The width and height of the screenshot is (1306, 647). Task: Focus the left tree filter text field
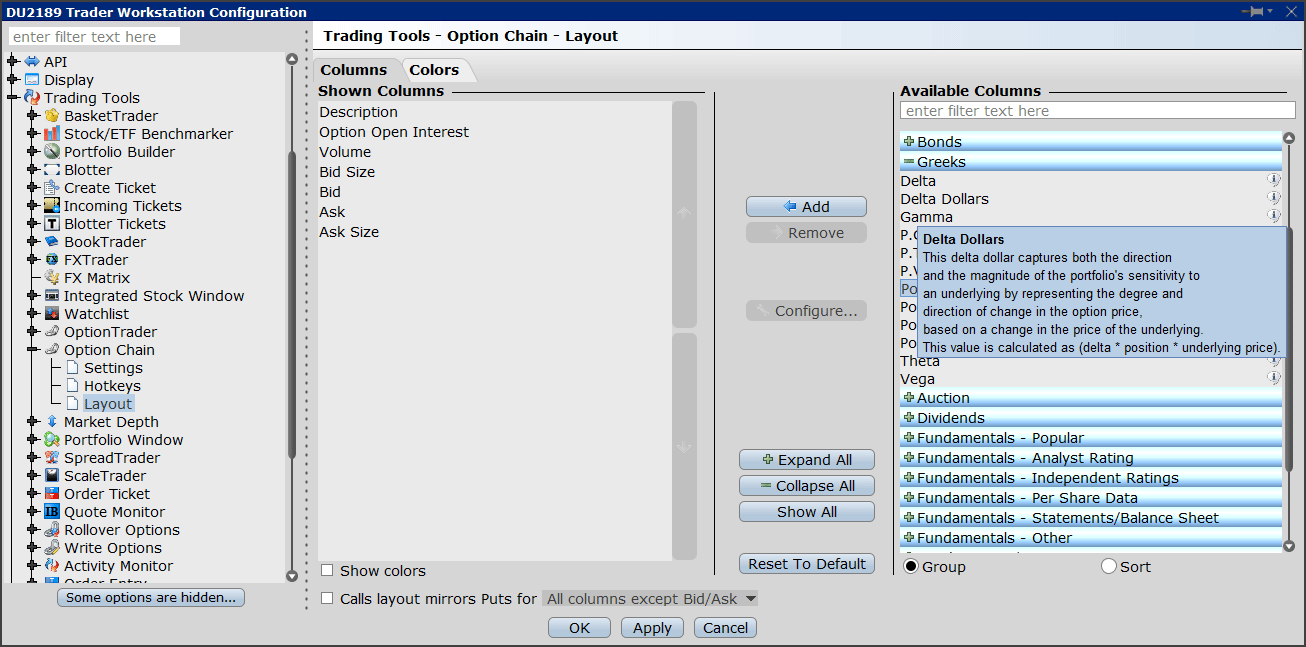point(94,37)
